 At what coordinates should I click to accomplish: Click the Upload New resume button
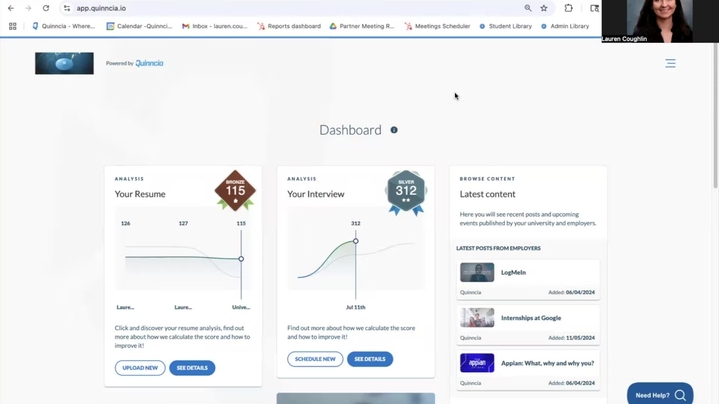click(140, 368)
